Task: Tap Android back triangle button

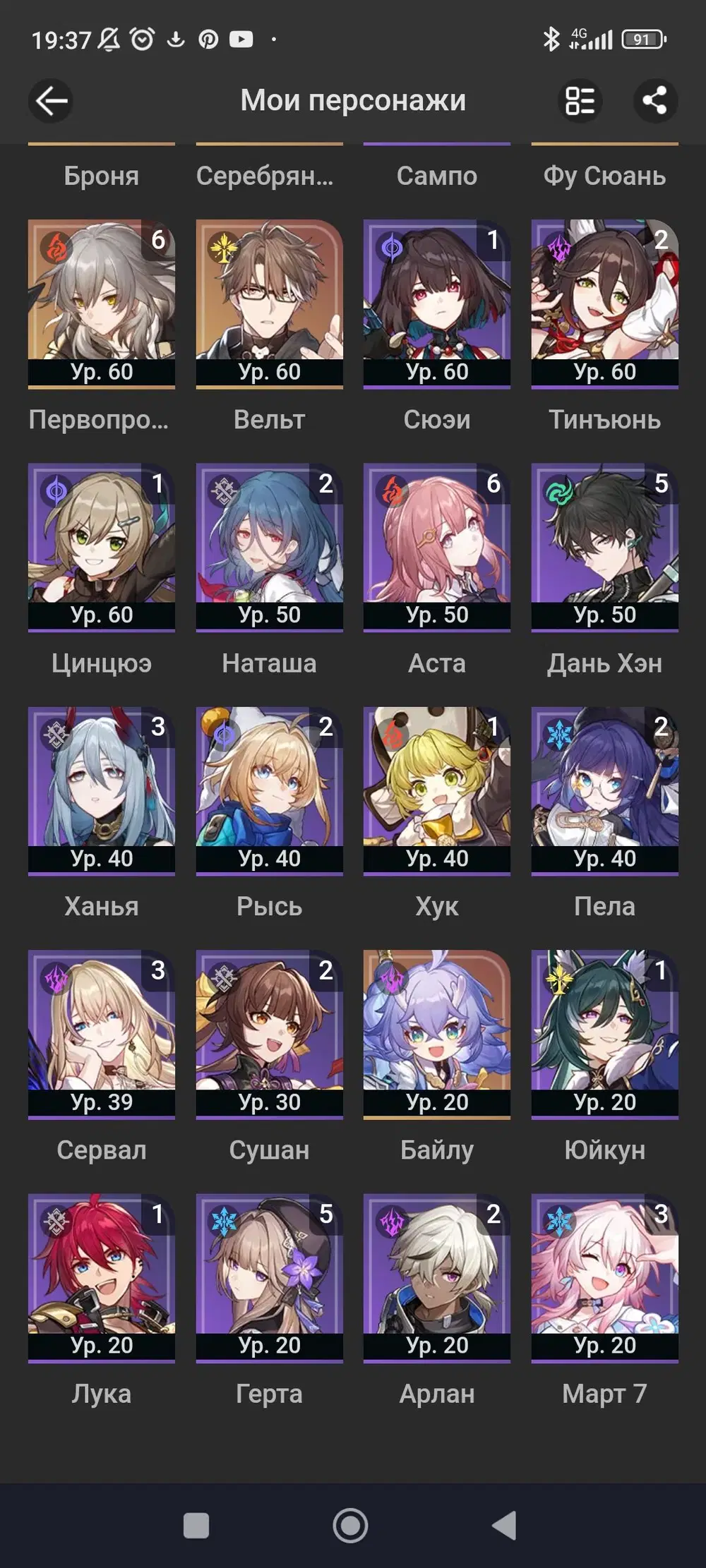Action: tap(504, 1526)
